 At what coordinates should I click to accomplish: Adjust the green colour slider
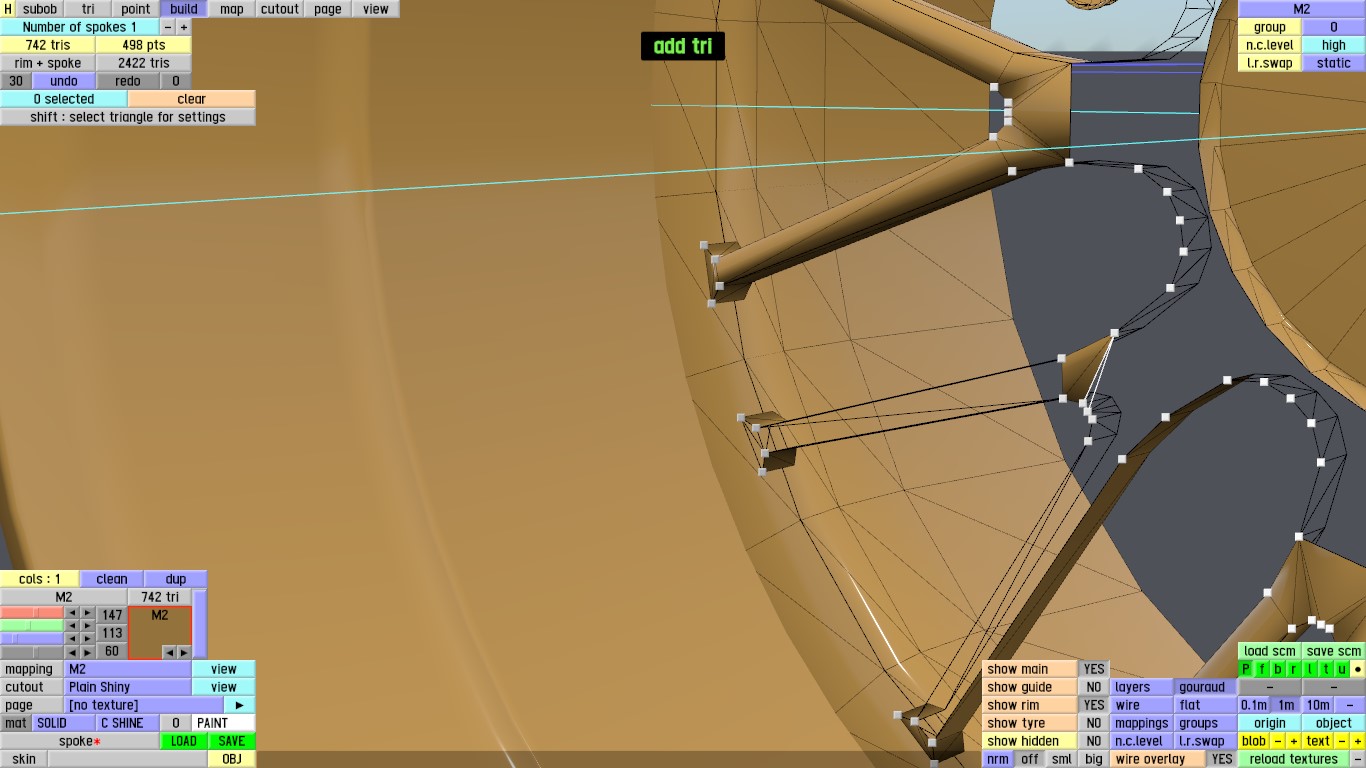pyautogui.click(x=32, y=626)
